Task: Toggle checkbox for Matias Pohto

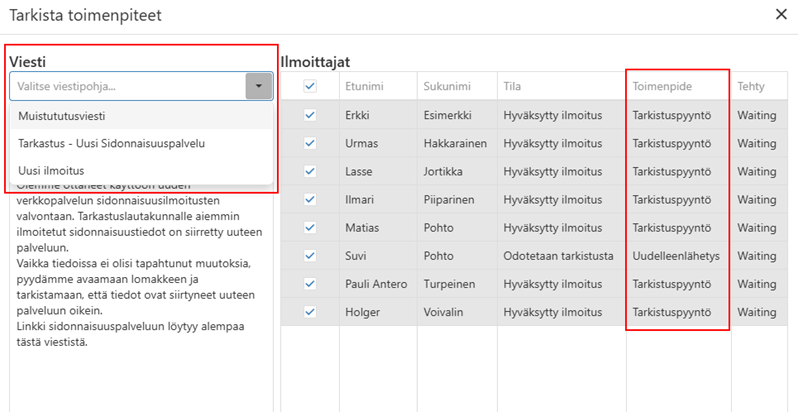Action: coord(310,227)
